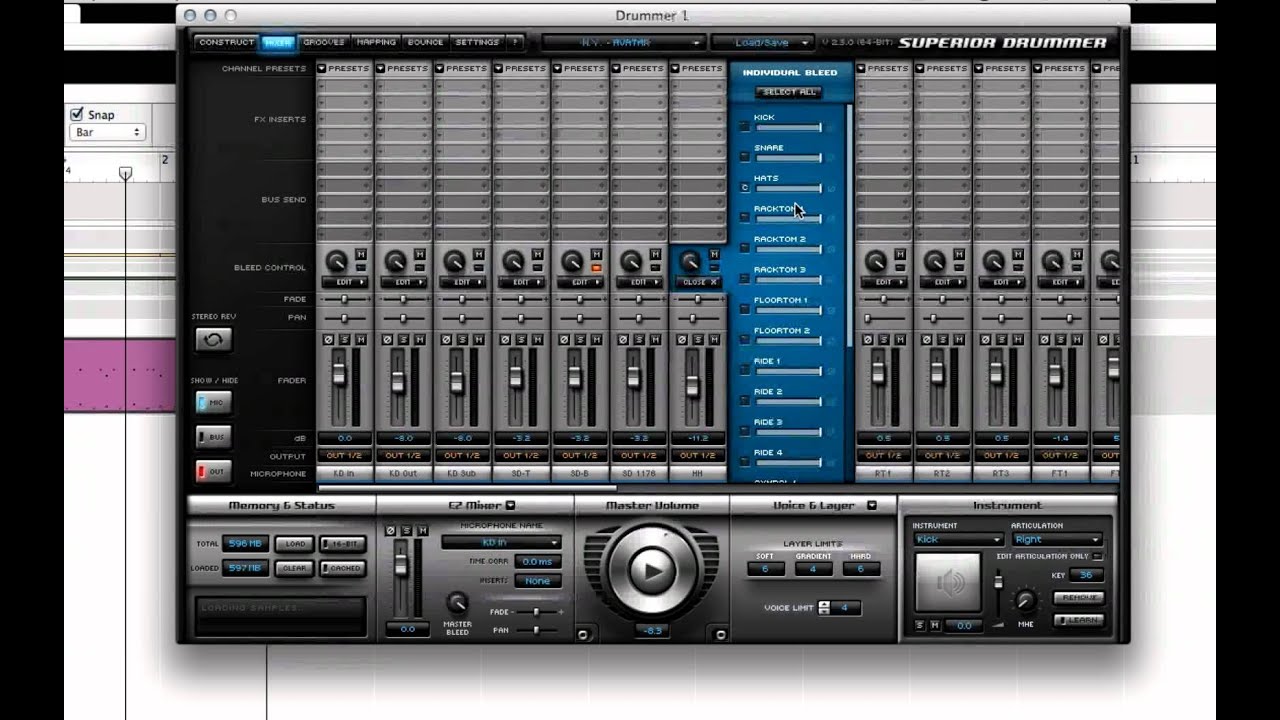Screen dimensions: 1280x720
Task: Click Instrument panel mute icon
Action: 935,625
